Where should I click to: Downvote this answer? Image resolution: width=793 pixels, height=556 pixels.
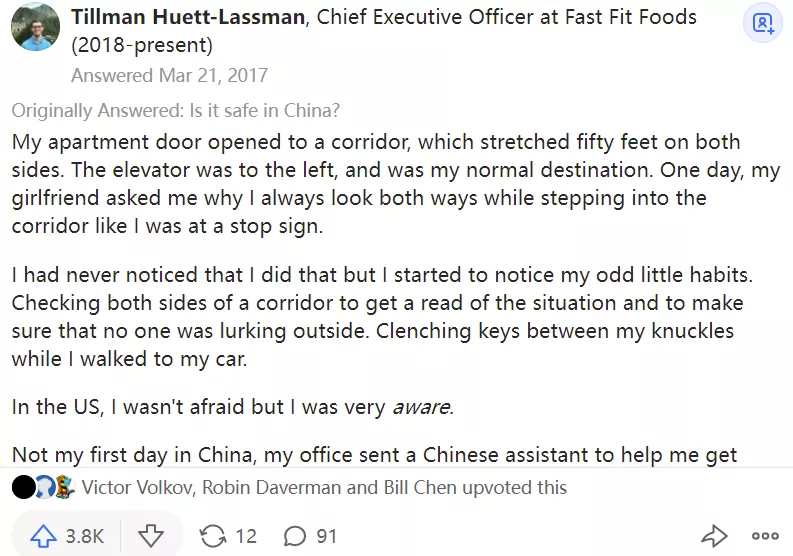point(150,536)
